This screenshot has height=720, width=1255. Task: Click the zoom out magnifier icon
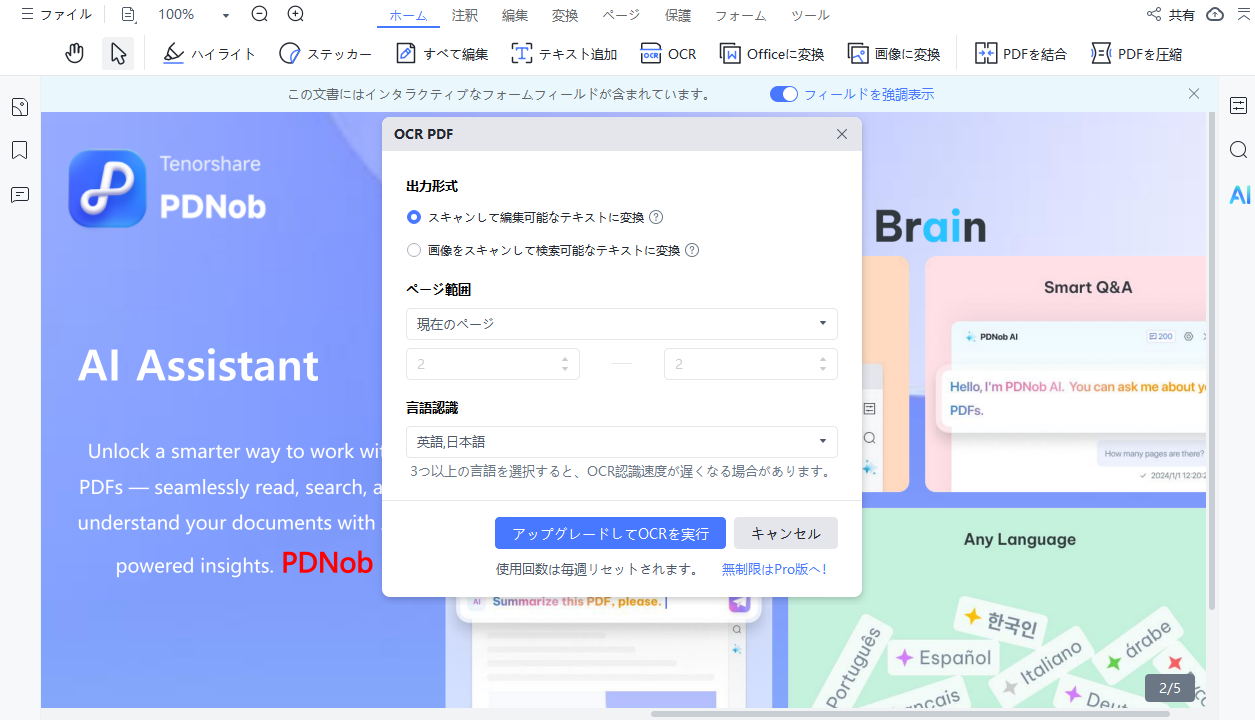click(260, 14)
